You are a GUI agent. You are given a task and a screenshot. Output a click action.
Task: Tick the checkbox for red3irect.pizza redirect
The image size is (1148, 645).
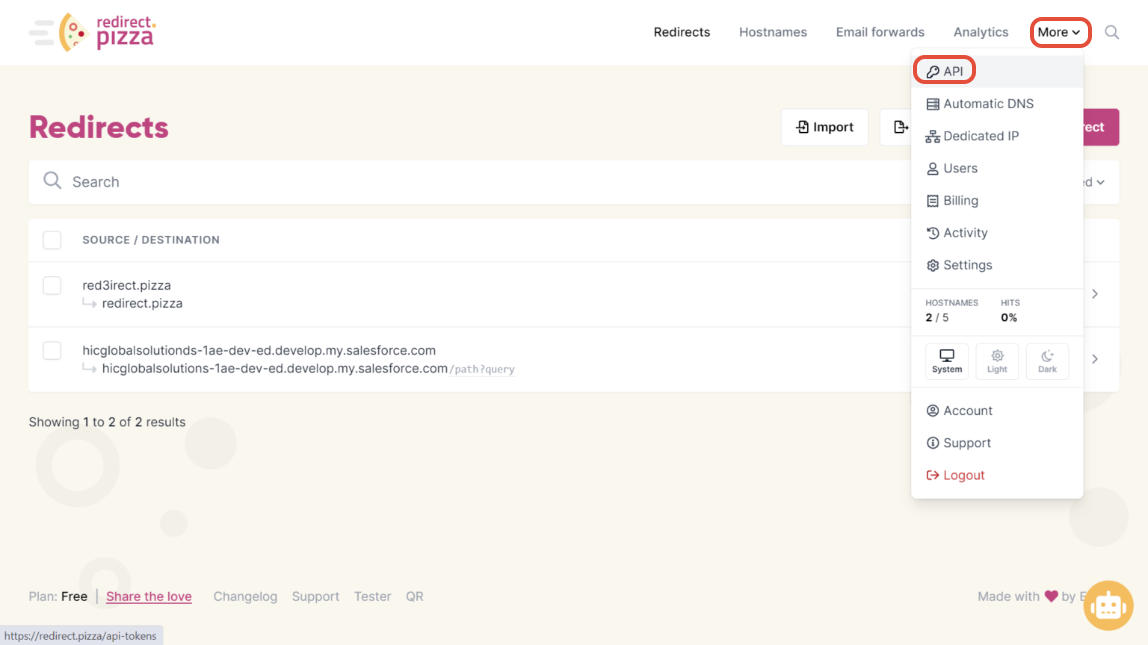pos(52,286)
